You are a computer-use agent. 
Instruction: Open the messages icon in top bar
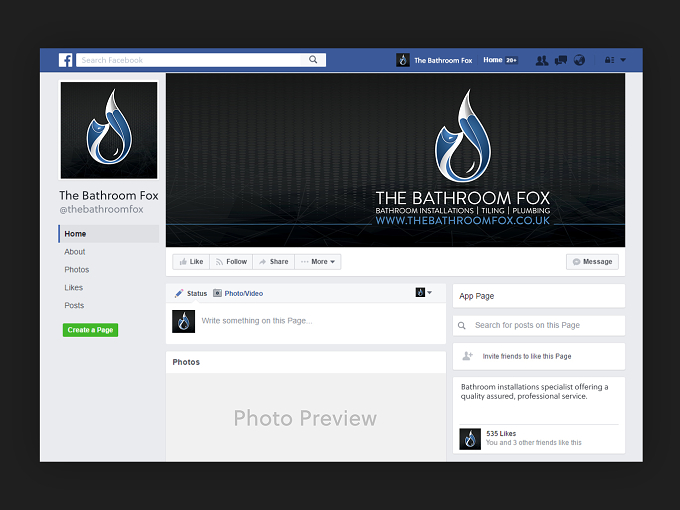click(x=561, y=60)
